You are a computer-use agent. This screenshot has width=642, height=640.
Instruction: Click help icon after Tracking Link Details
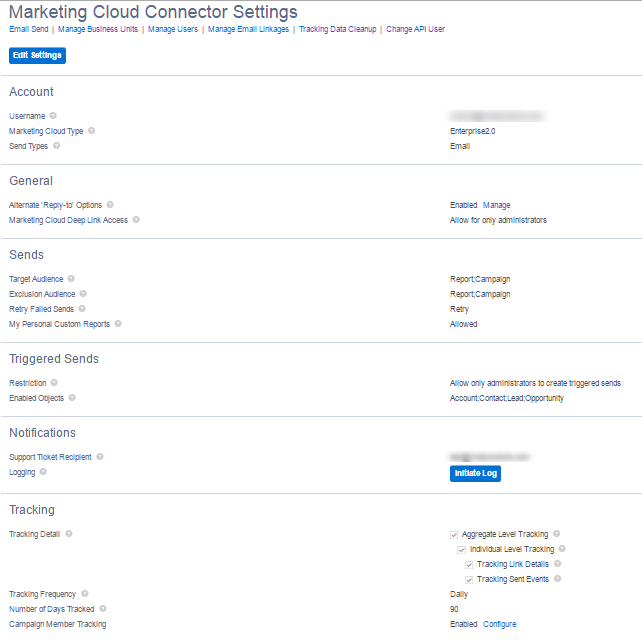coord(558,564)
